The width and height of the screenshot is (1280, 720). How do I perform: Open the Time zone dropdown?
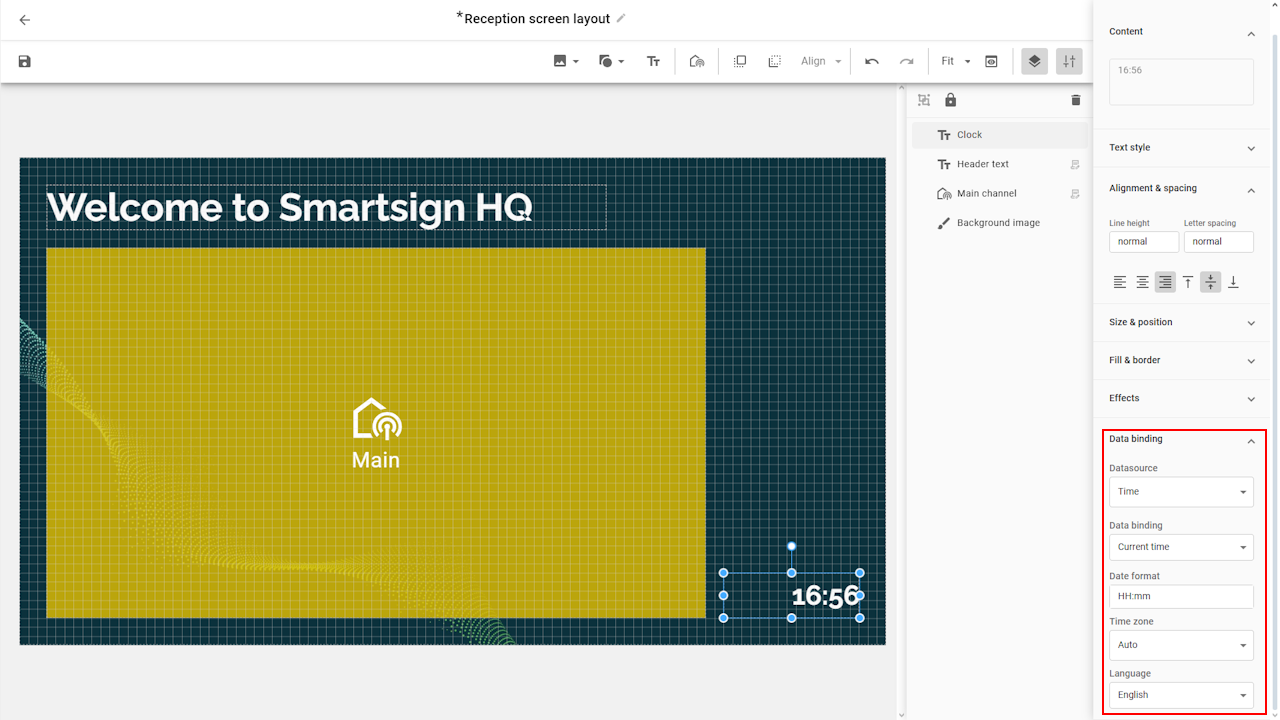pos(1181,645)
